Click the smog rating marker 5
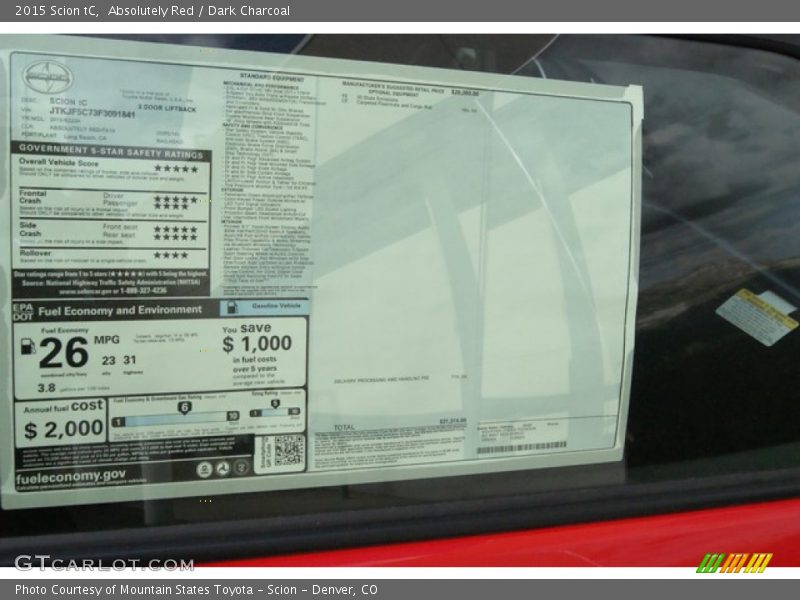 [275, 404]
